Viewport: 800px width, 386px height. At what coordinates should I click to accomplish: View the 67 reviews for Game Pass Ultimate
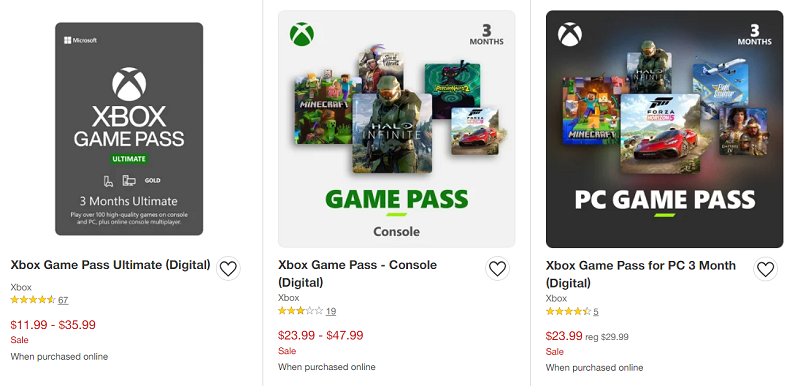tap(63, 300)
